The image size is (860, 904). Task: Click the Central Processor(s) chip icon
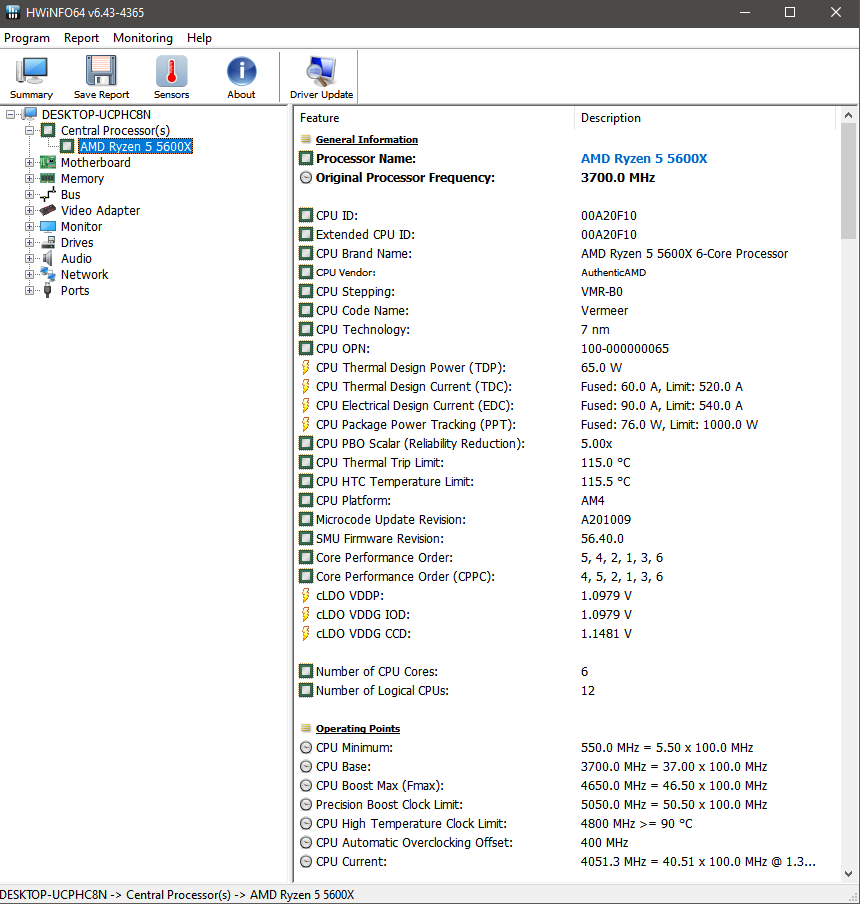pyautogui.click(x=48, y=130)
